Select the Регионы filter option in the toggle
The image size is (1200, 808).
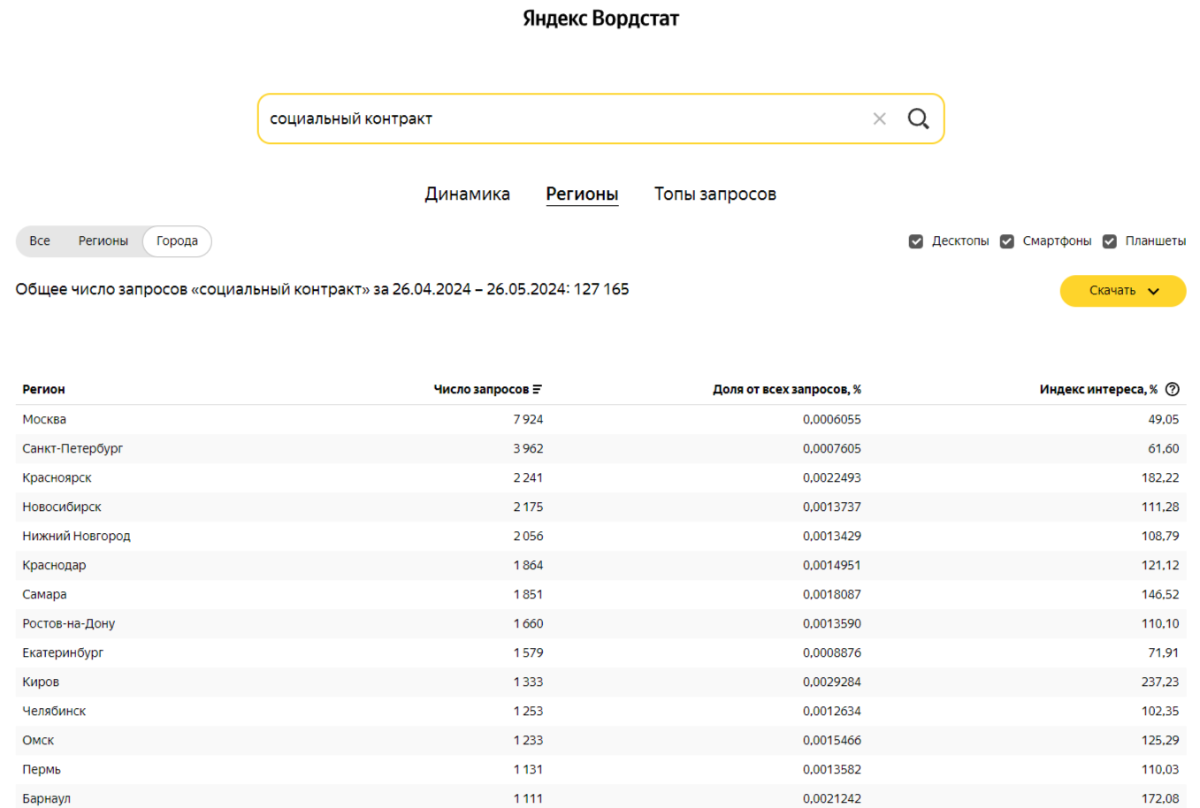[103, 241]
